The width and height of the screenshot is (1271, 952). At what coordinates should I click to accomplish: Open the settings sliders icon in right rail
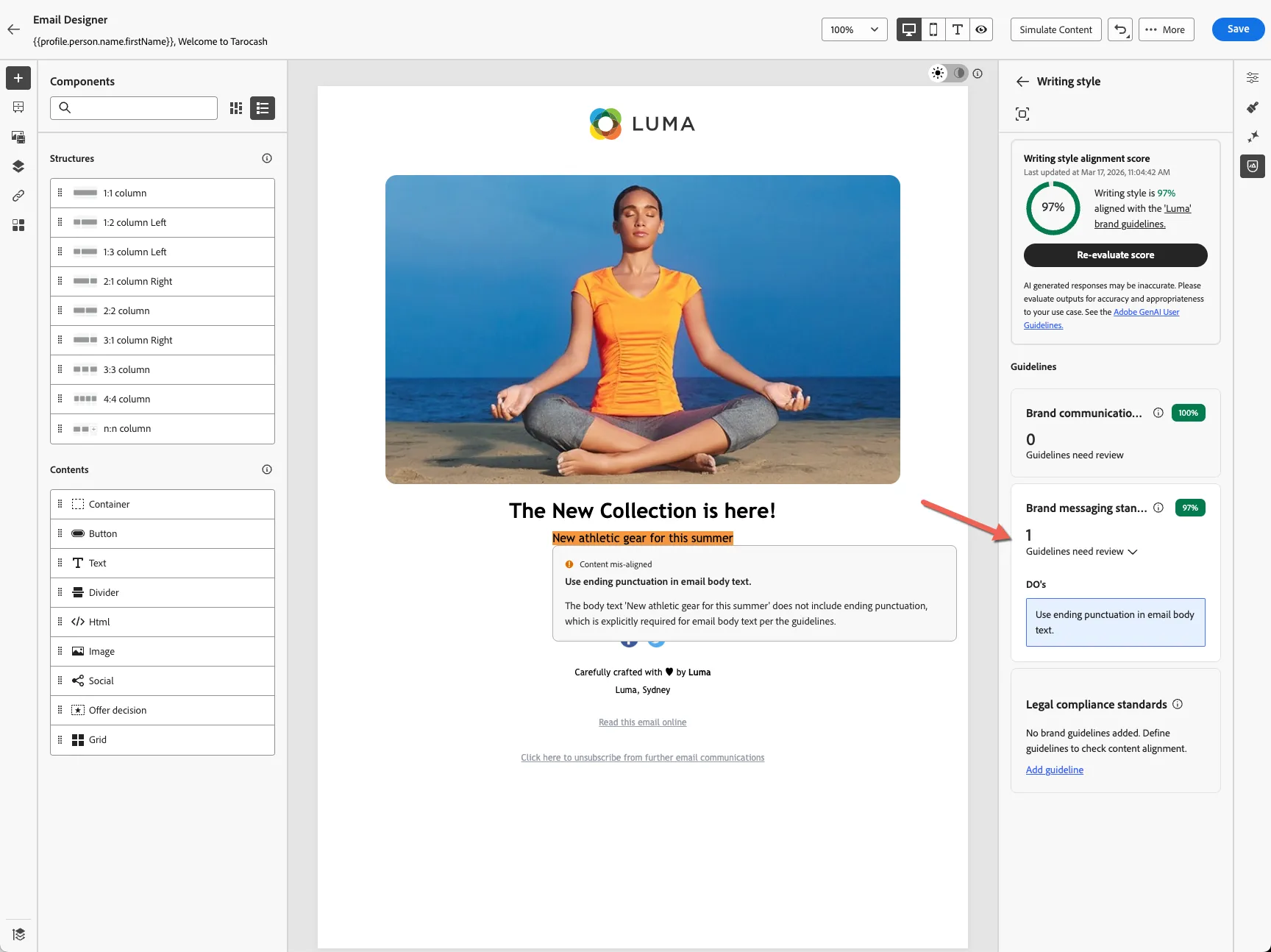(1253, 78)
